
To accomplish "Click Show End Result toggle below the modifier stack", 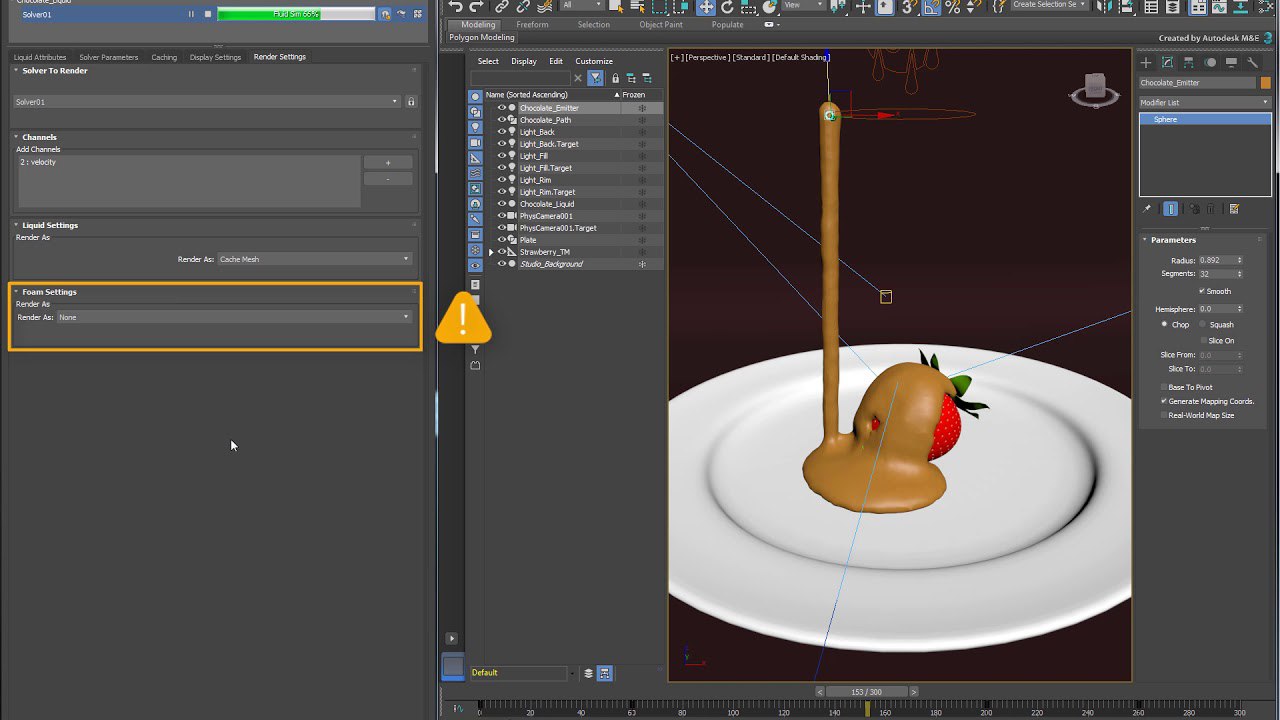I will click(1171, 209).
